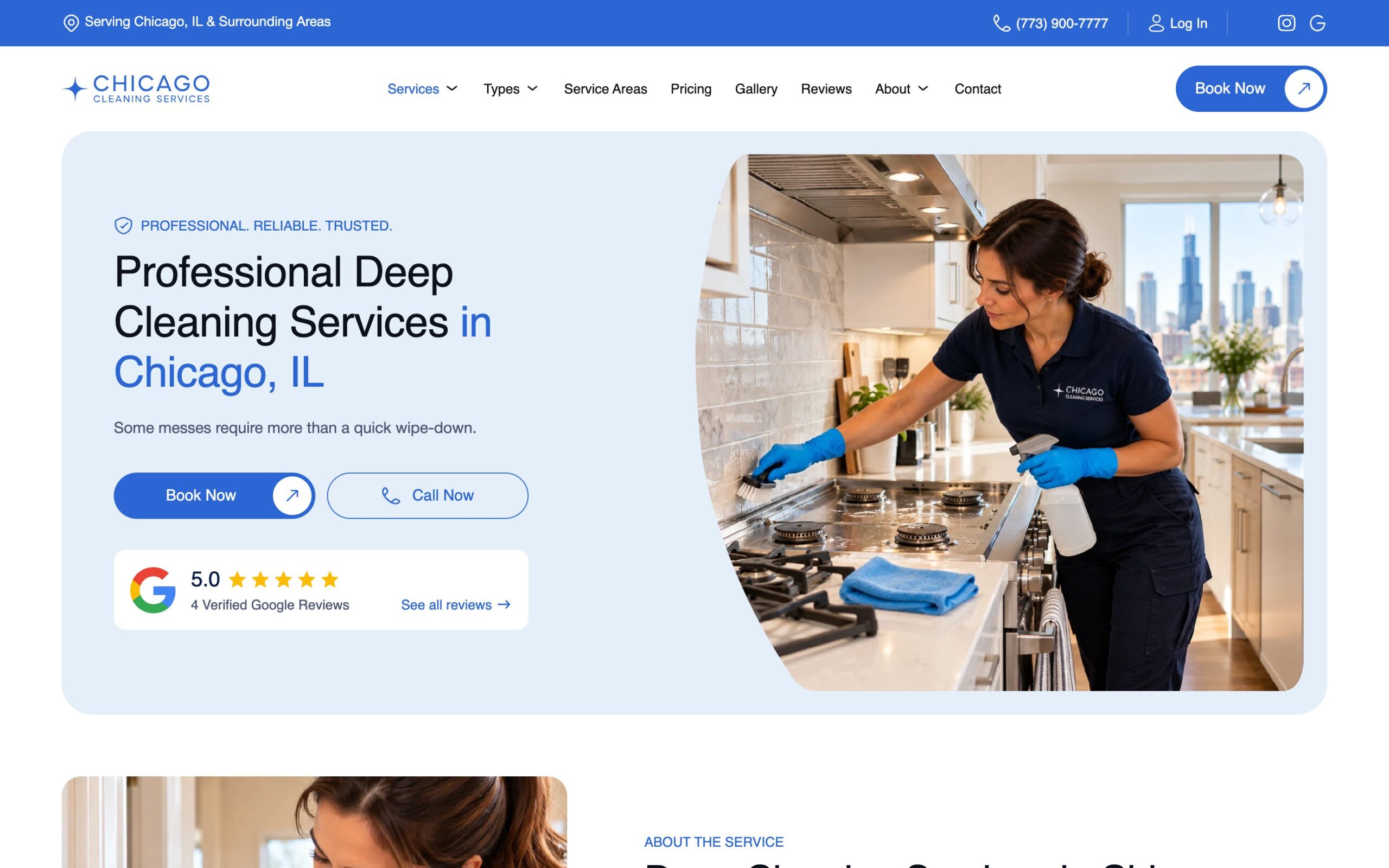This screenshot has height=868, width=1389.
Task: Open the About menu item
Action: point(893,89)
